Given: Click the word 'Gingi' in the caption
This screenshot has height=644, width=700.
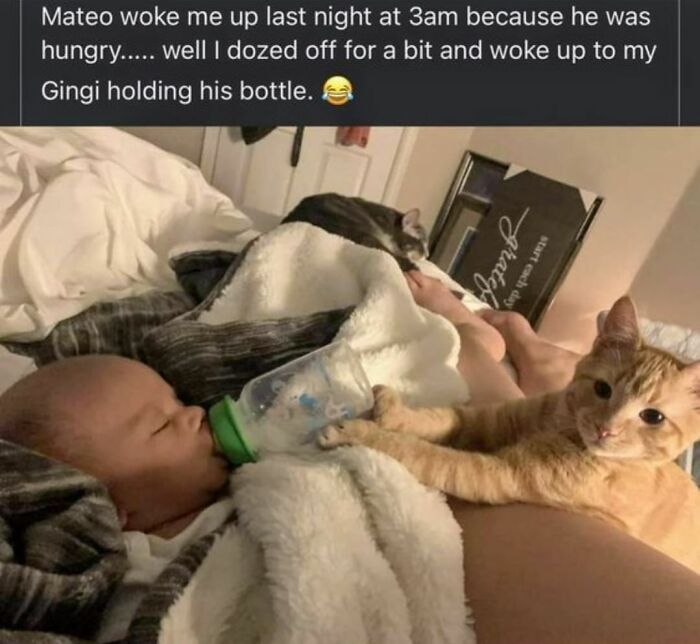Looking at the screenshot, I should click(69, 91).
